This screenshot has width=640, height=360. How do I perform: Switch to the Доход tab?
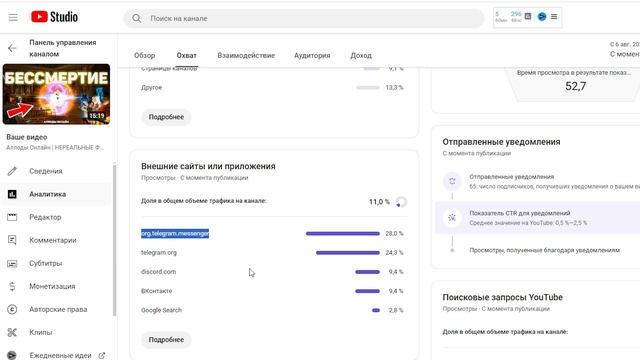pos(361,56)
